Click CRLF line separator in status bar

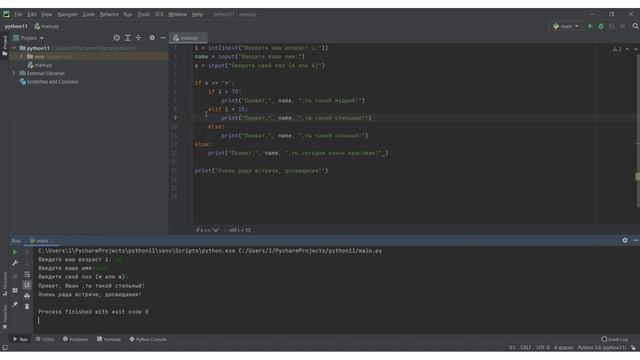pos(525,348)
